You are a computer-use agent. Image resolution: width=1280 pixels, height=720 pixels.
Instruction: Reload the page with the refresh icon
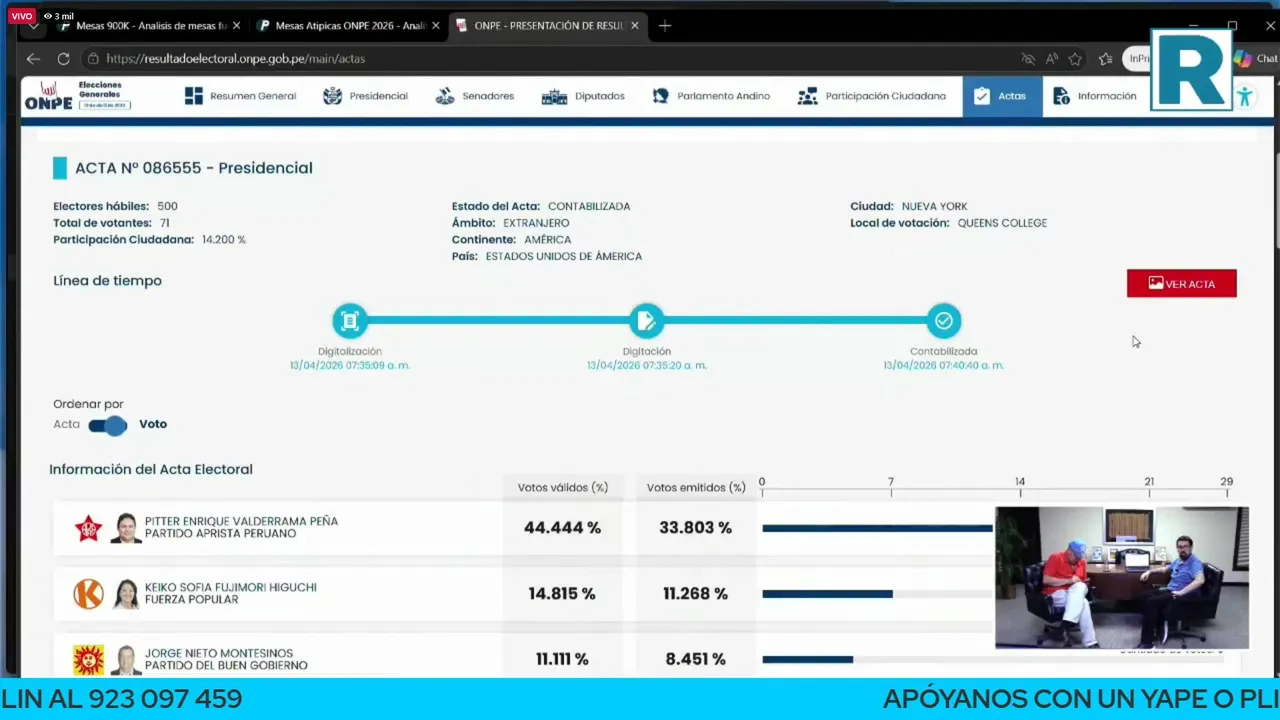tap(63, 59)
